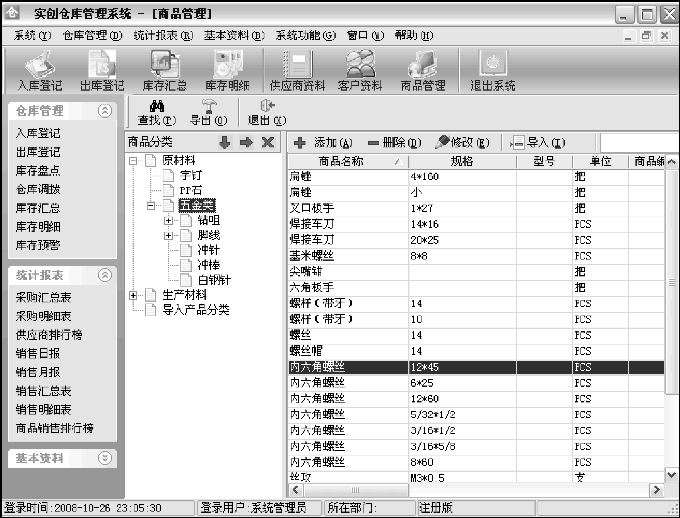680x518 pixels.
Task: Collapse the 仓库管理 sidebar panel
Action: (x=105, y=111)
